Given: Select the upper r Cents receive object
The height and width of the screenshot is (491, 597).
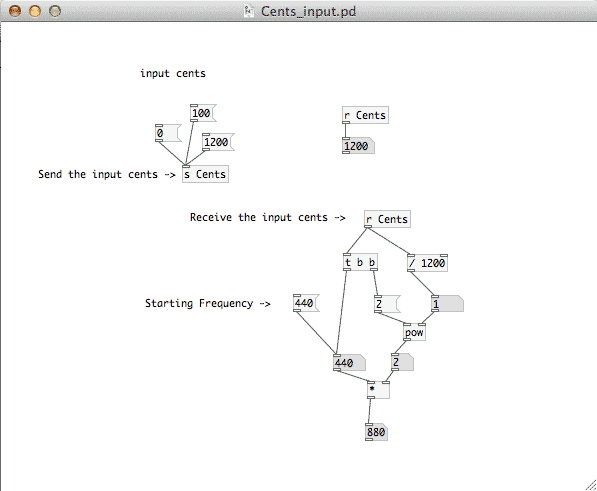Looking at the screenshot, I should pos(366,115).
